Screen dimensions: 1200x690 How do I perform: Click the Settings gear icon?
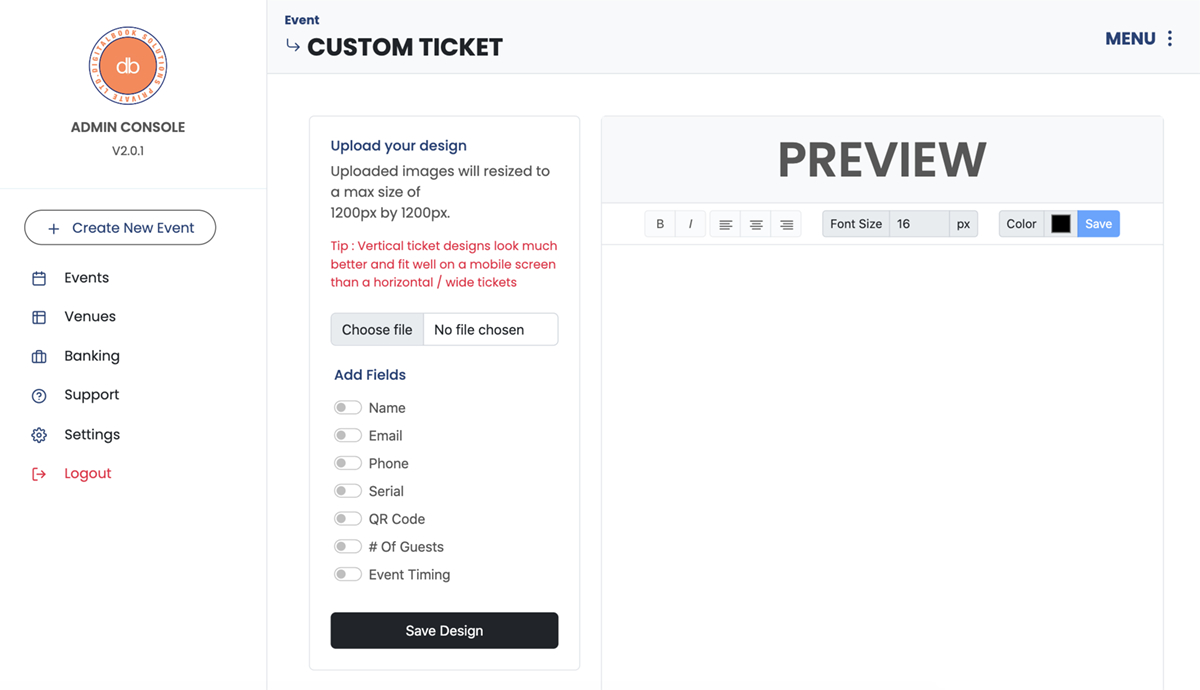pos(39,435)
